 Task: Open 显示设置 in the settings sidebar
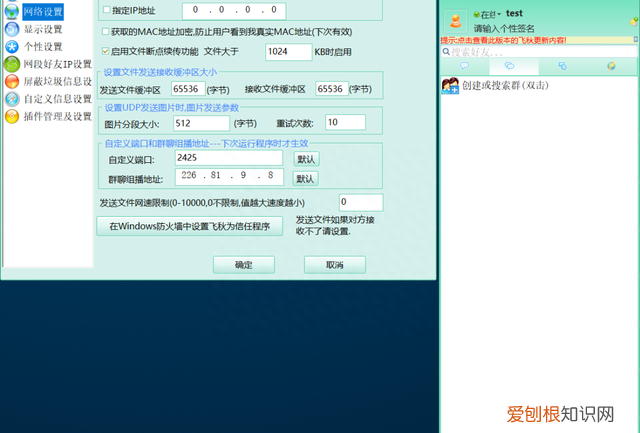pos(43,29)
